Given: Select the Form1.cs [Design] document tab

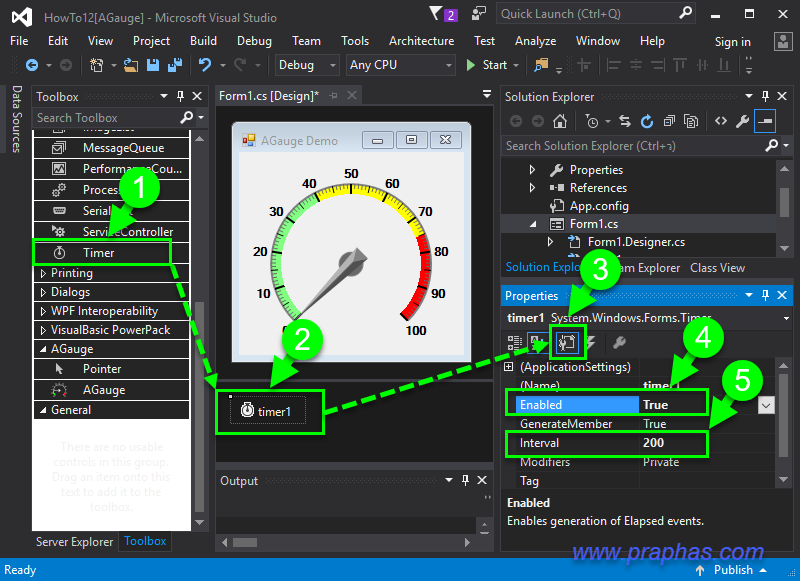Looking at the screenshot, I should click(x=268, y=96).
